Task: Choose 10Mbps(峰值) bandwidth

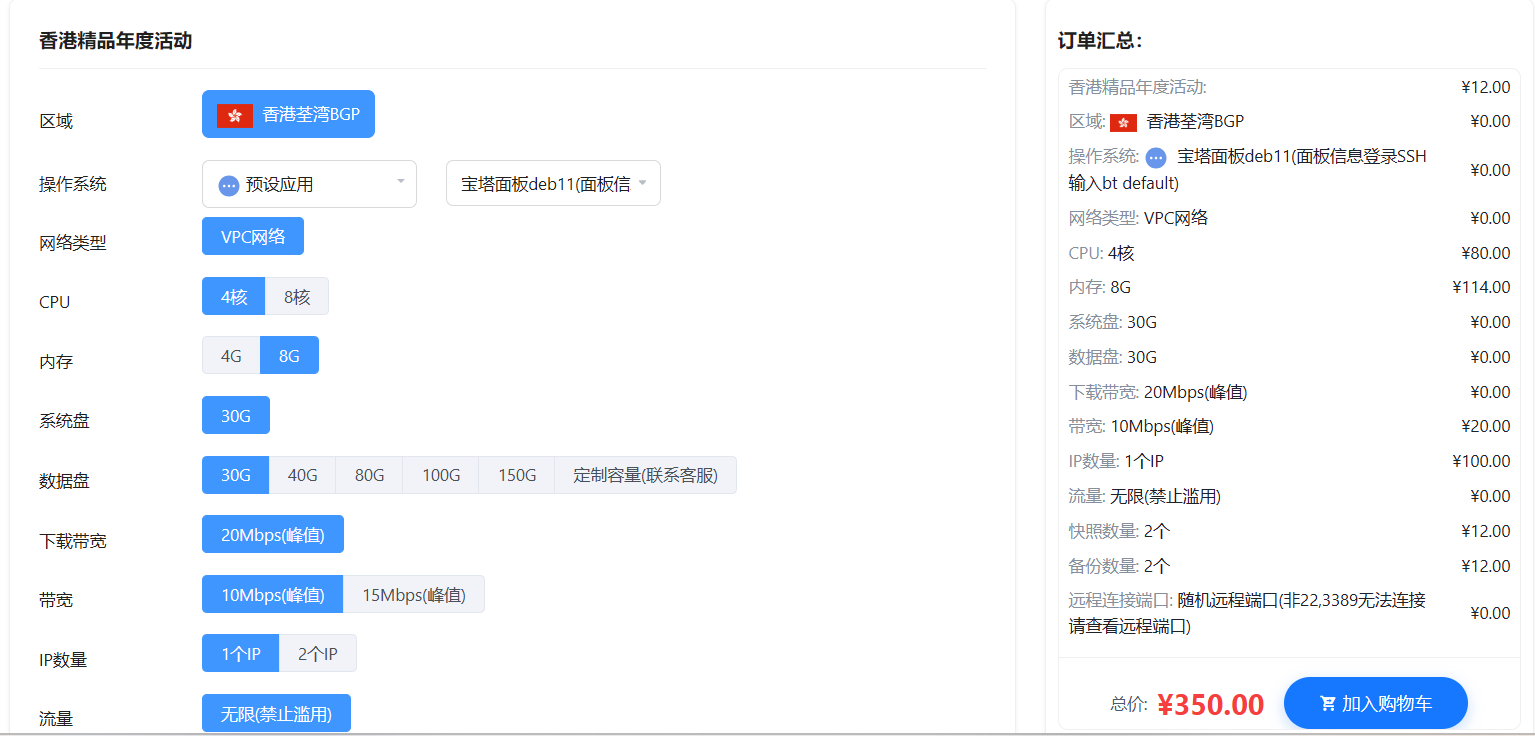Action: [272, 594]
